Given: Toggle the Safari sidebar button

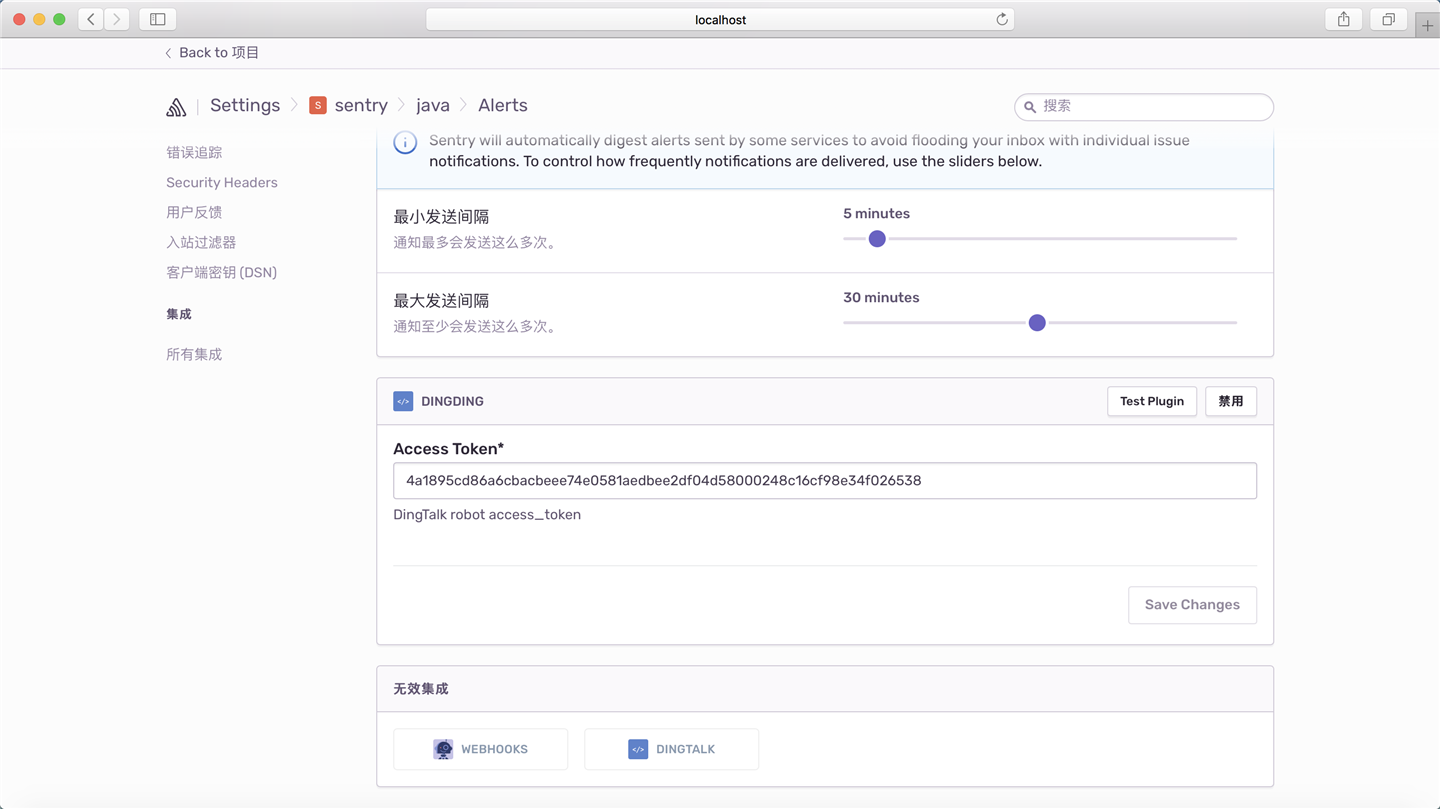Looking at the screenshot, I should point(158,19).
